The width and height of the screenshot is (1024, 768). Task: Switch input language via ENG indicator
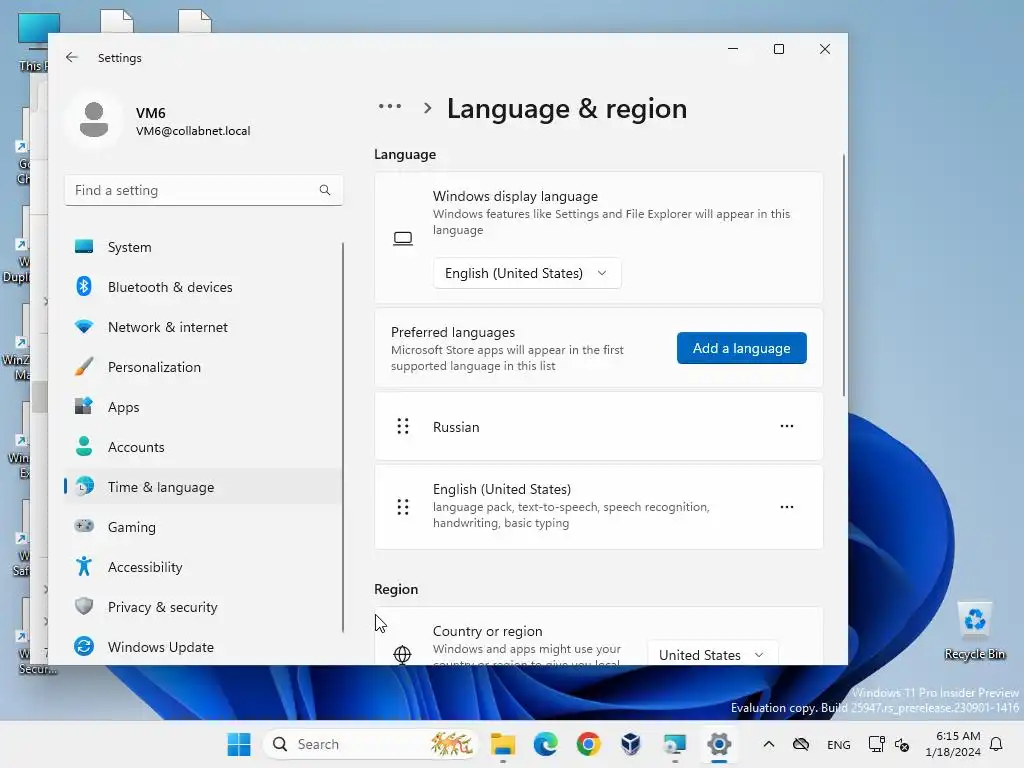(839, 744)
